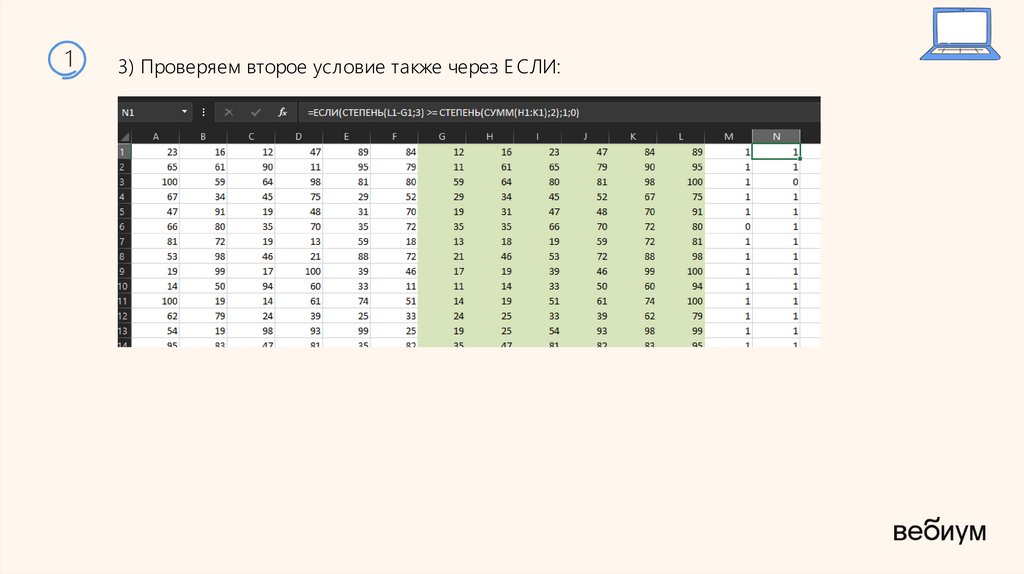The height and width of the screenshot is (574, 1024).
Task: Click cell C10 with value 94
Action: click(x=251, y=286)
